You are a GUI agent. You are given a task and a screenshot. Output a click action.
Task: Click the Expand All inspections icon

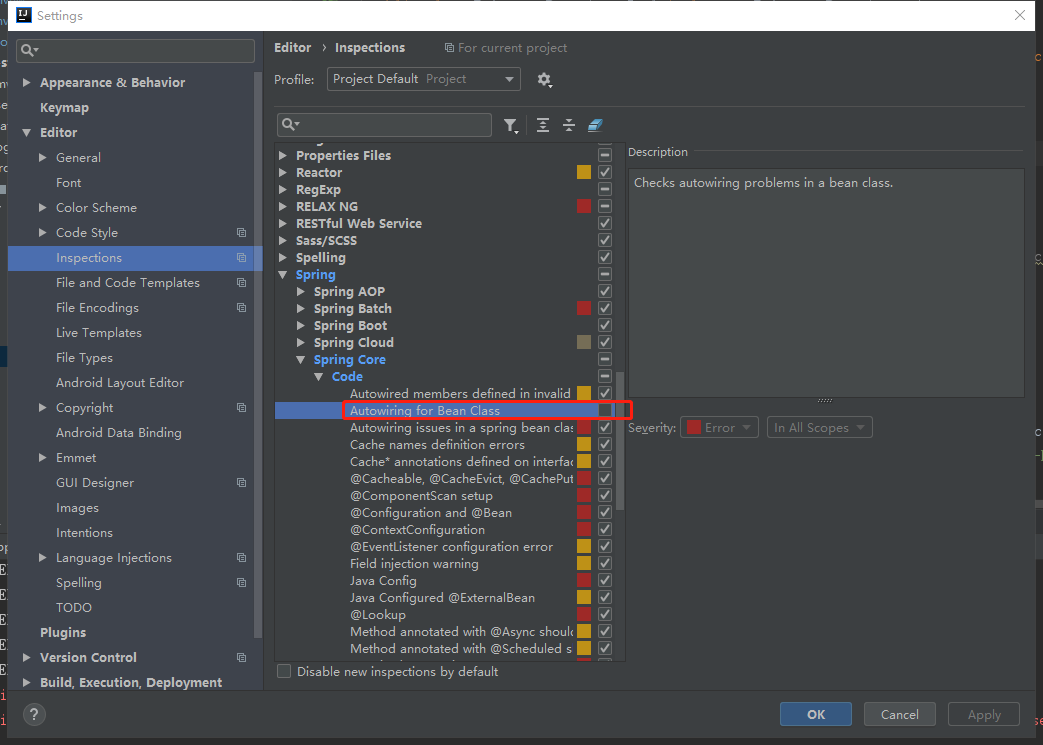click(x=543, y=125)
